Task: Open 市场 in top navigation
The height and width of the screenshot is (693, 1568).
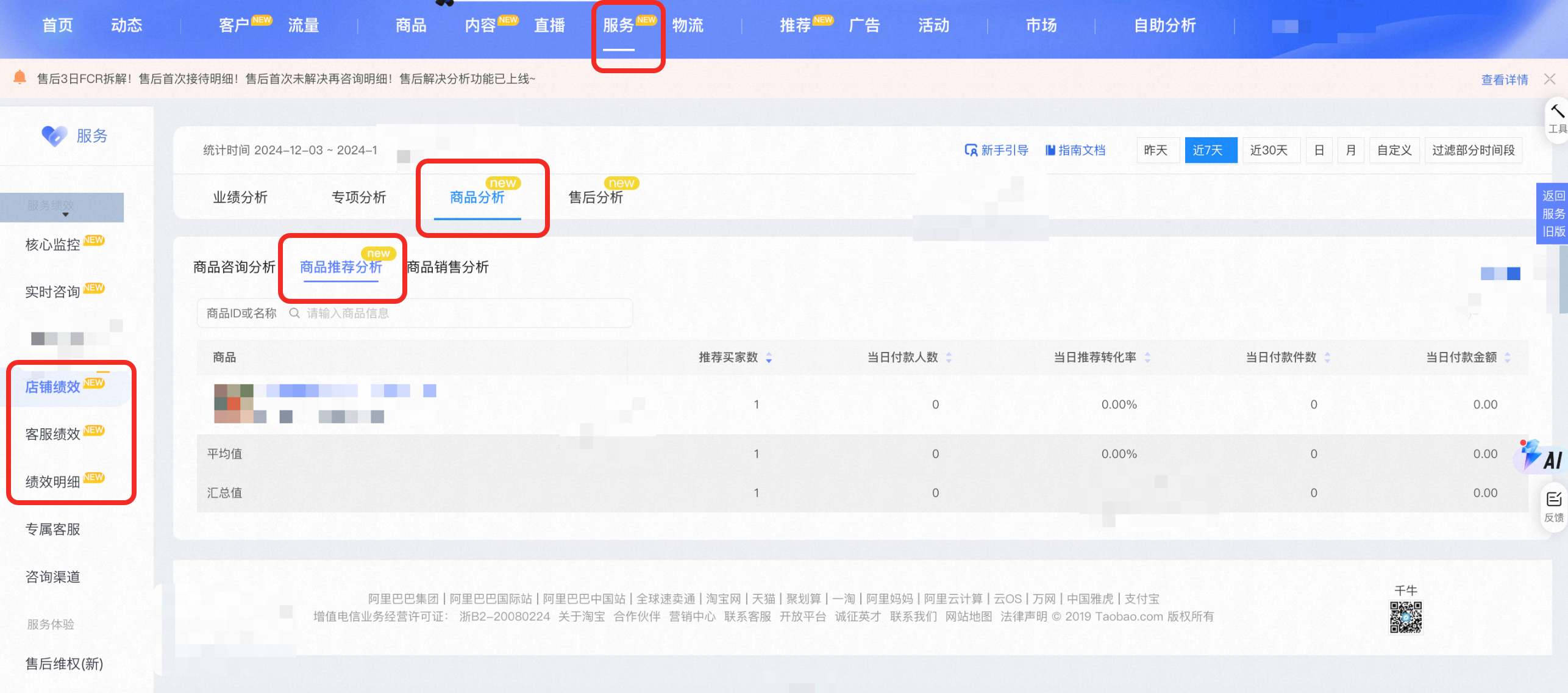Action: point(1041,26)
